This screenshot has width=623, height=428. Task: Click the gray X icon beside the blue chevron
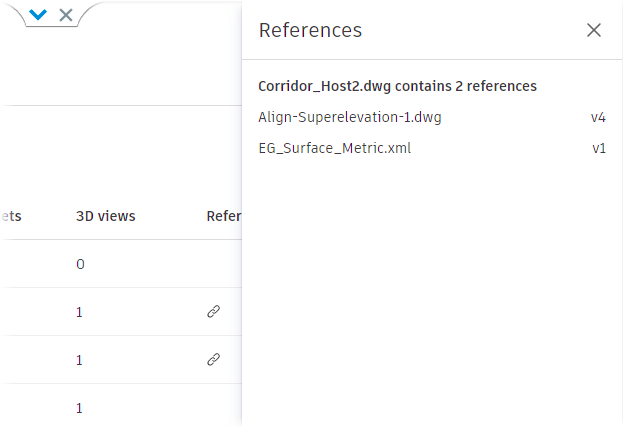pyautogui.click(x=66, y=14)
